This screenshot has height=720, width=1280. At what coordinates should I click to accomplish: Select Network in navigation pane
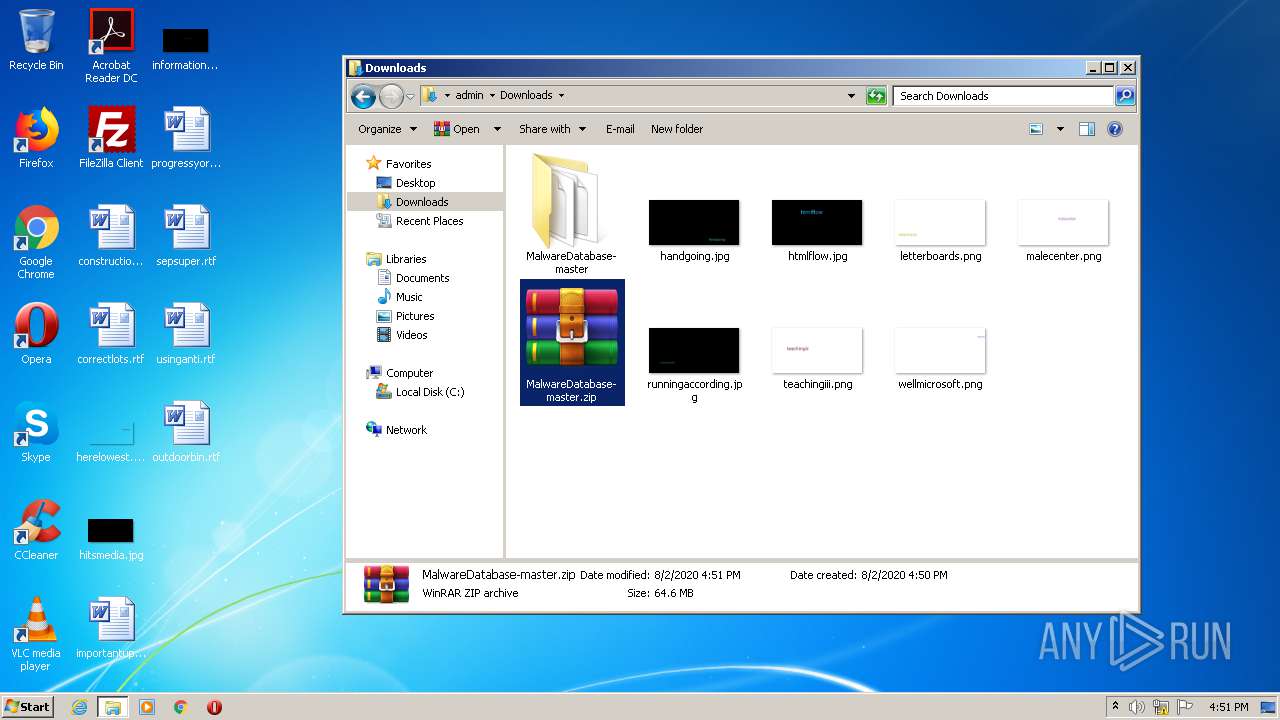click(396, 430)
